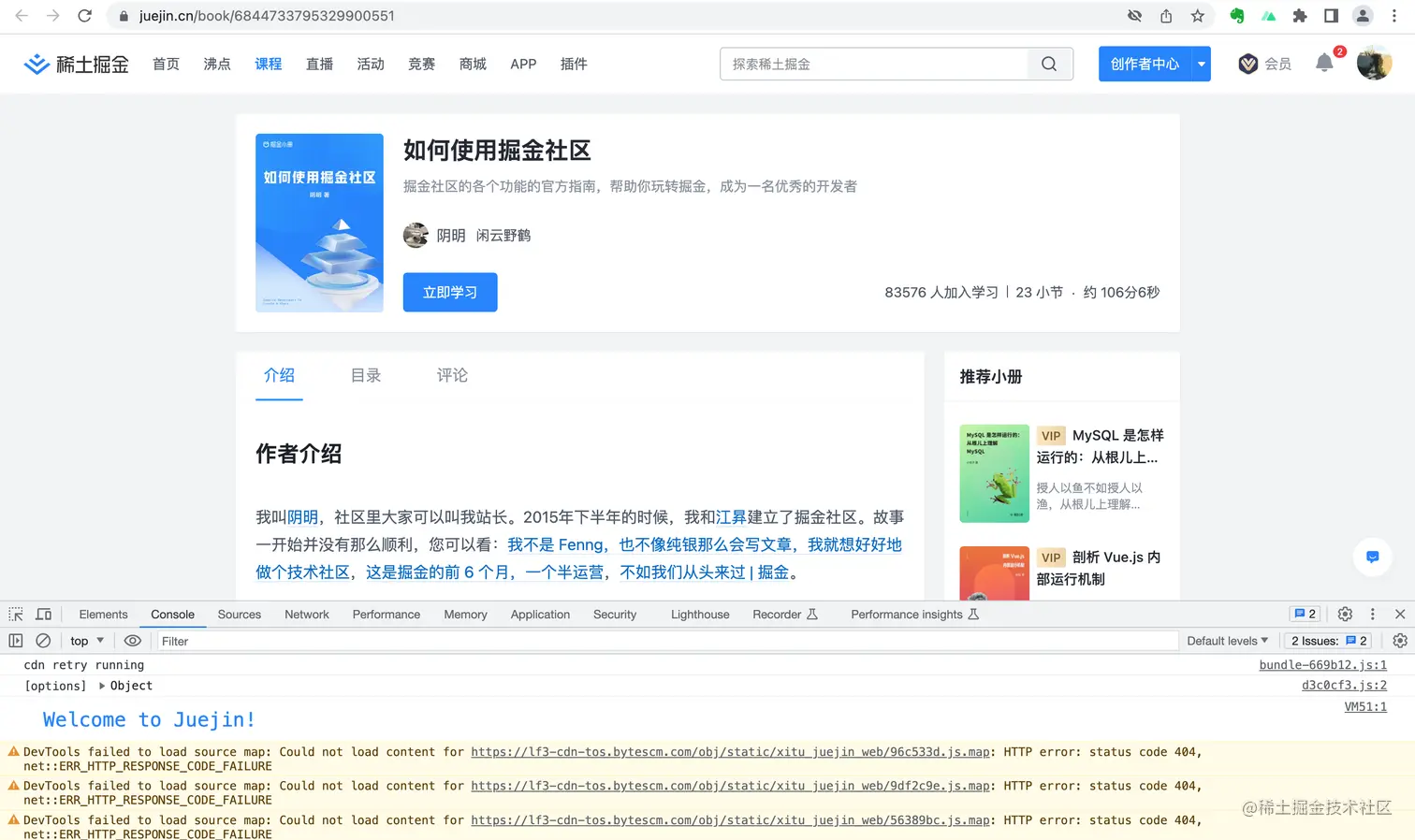Image resolution: width=1415 pixels, height=840 pixels.
Task: Switch to the DevTools Network tab
Action: pyautogui.click(x=307, y=615)
